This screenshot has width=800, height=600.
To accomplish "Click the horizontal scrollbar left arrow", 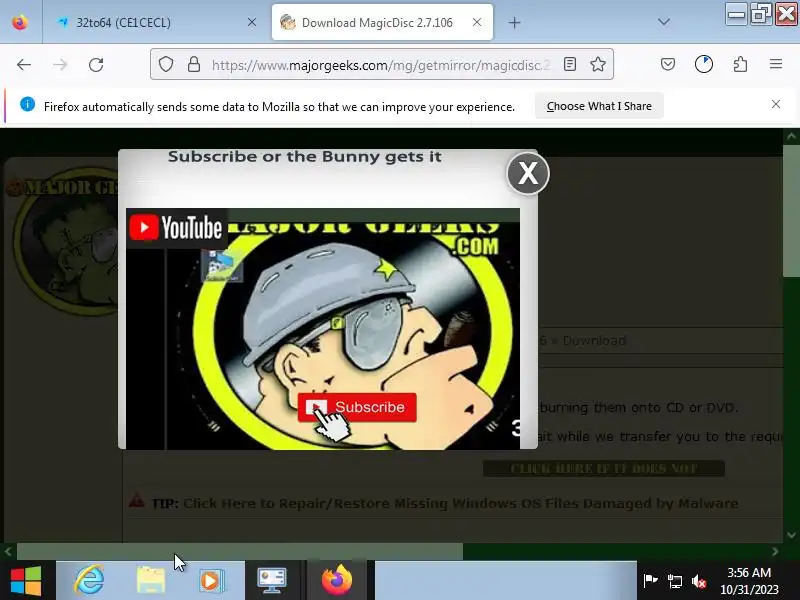I will [8, 551].
